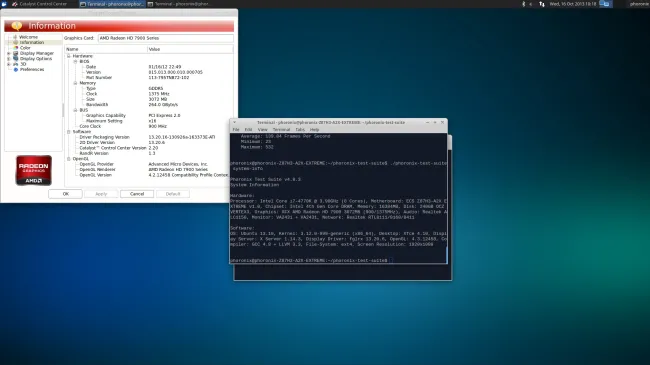Click the 3D icon in the sidebar tree
The image size is (650, 365).
tap(16, 64)
